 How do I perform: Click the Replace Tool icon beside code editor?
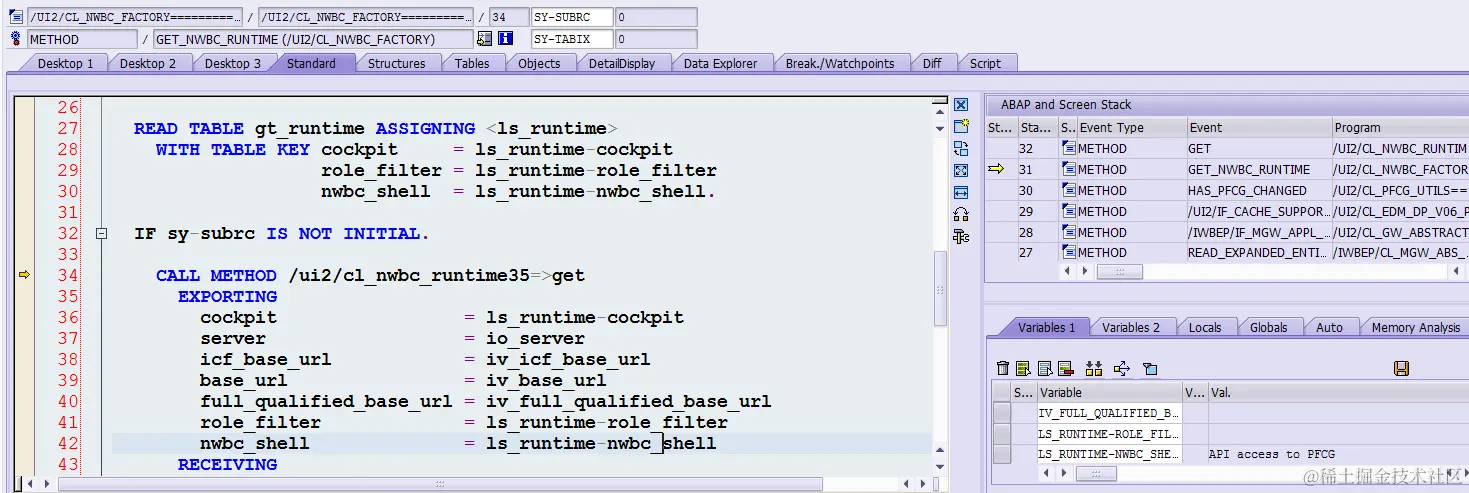(x=961, y=149)
